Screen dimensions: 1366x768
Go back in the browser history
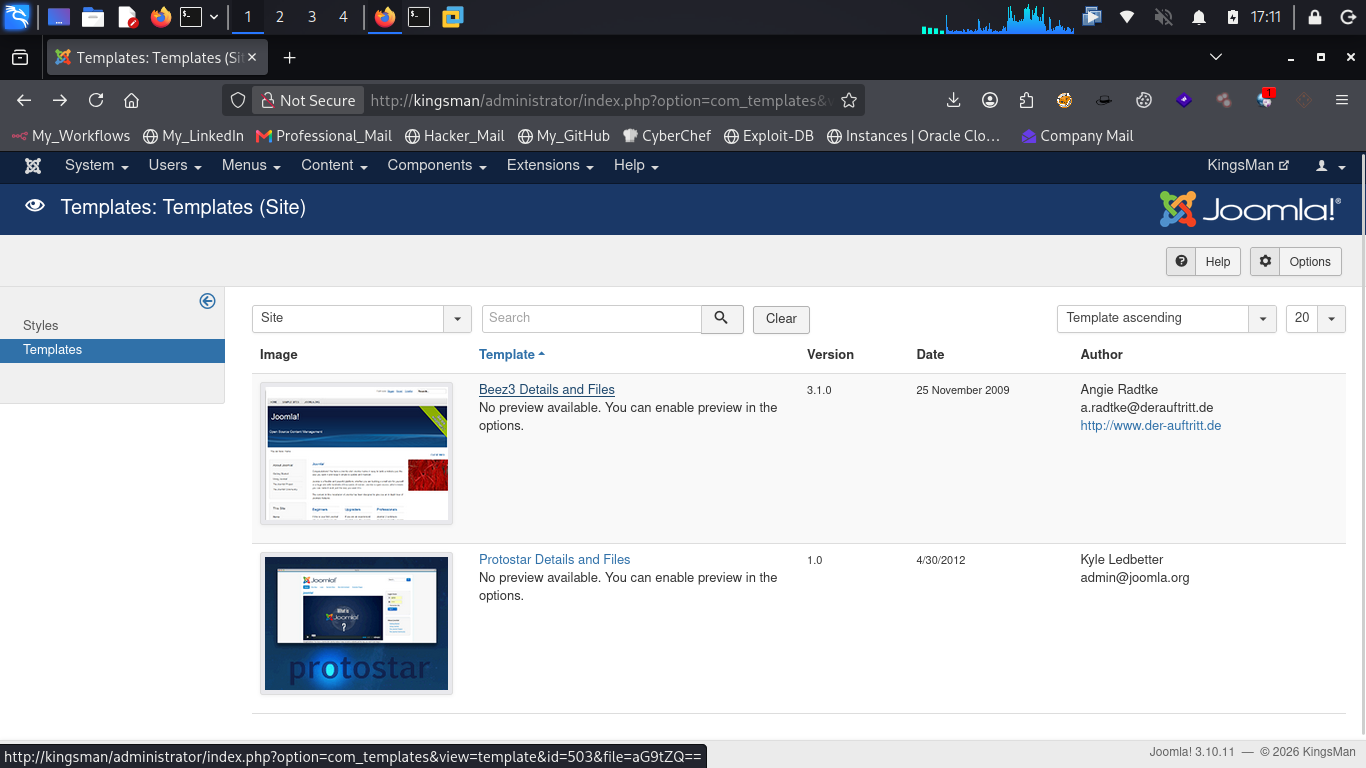[x=24, y=100]
